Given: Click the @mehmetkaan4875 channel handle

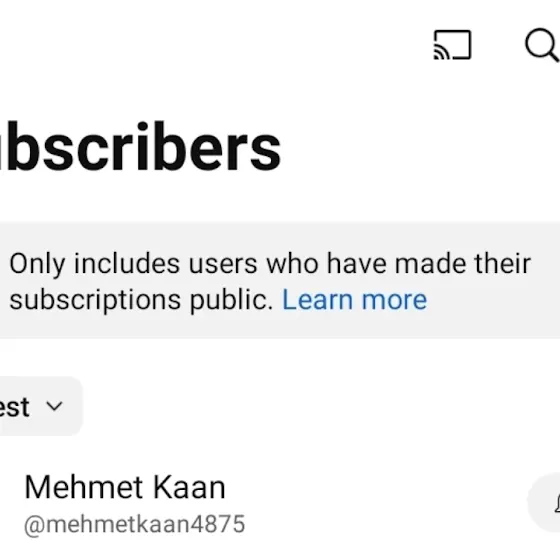Looking at the screenshot, I should pos(134,524).
